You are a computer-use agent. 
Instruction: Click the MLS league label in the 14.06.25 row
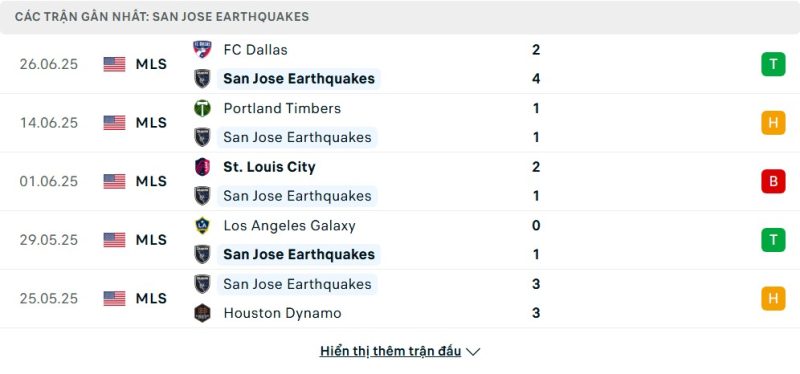(x=151, y=123)
